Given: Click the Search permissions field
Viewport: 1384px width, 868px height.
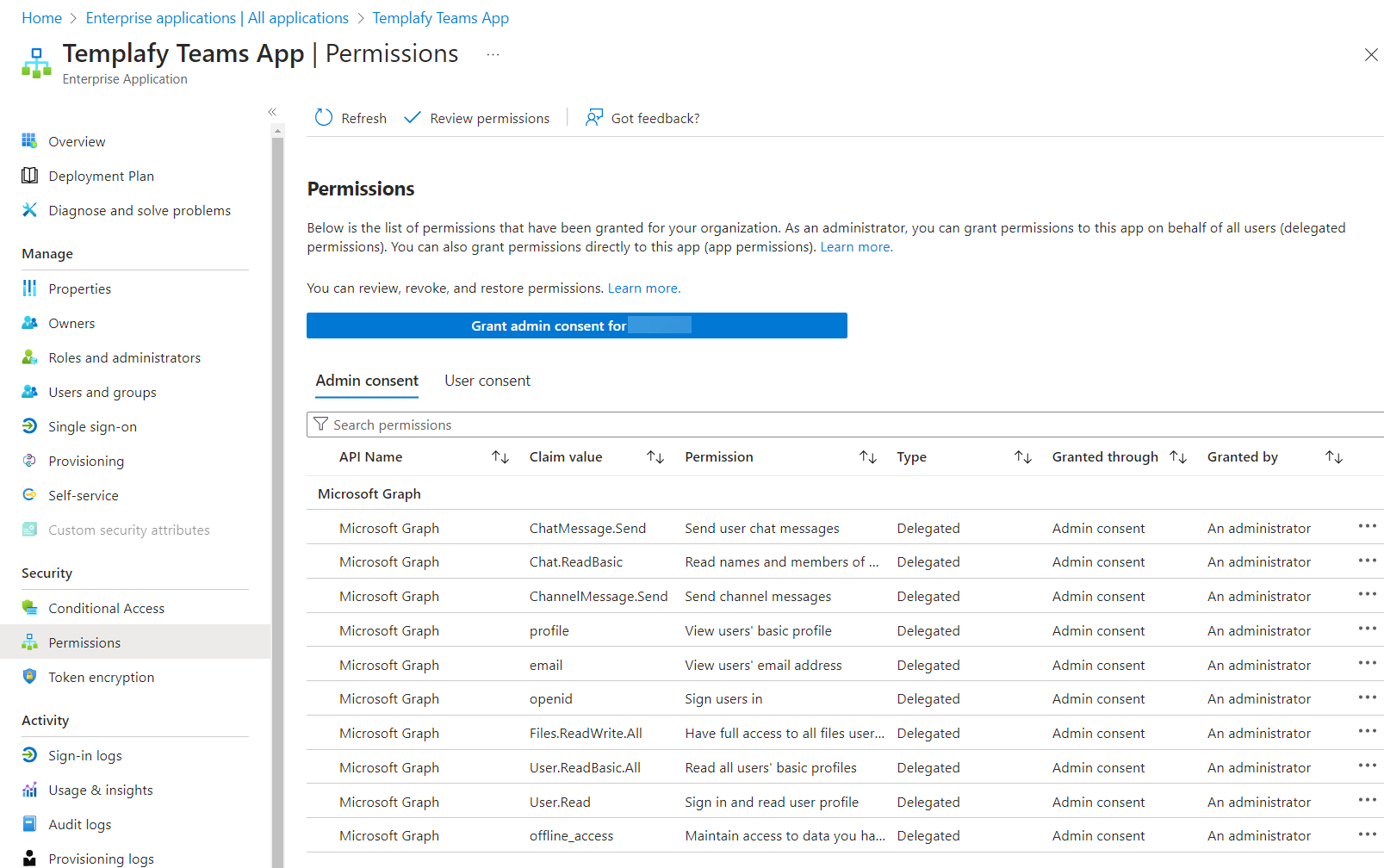Looking at the screenshot, I should coord(845,425).
